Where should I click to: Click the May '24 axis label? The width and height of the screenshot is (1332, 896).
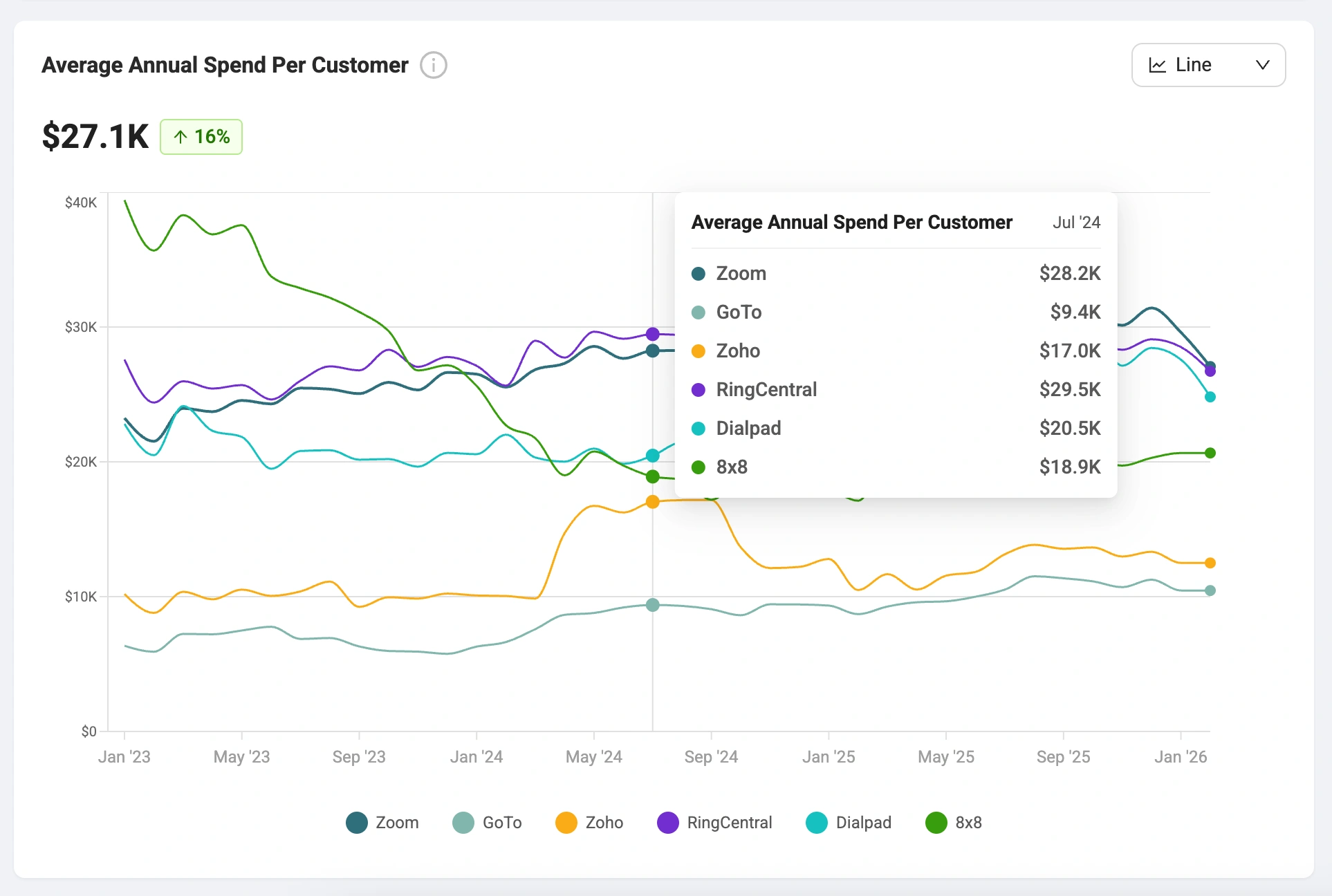click(594, 757)
